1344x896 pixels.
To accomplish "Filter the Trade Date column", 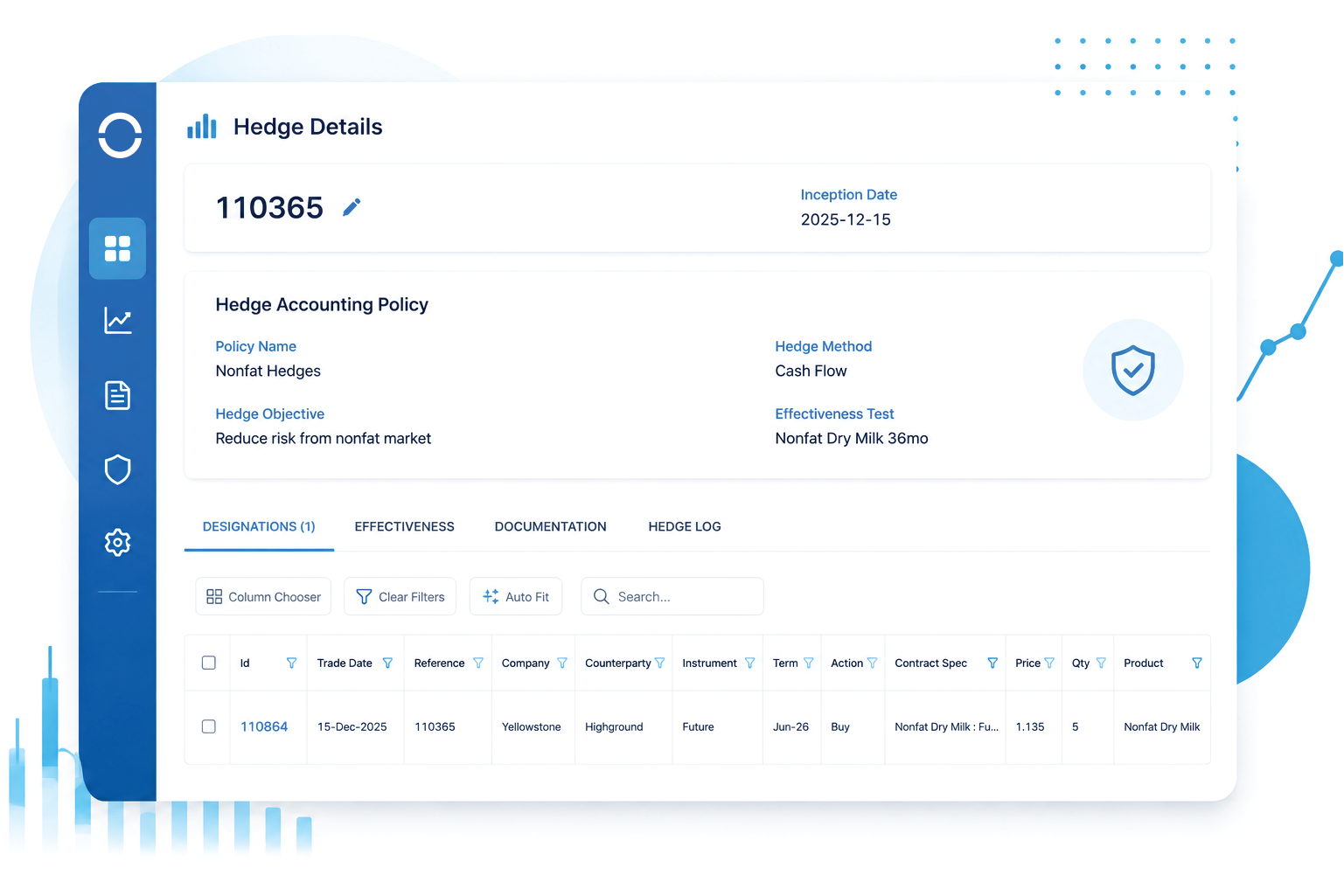I will pos(387,663).
